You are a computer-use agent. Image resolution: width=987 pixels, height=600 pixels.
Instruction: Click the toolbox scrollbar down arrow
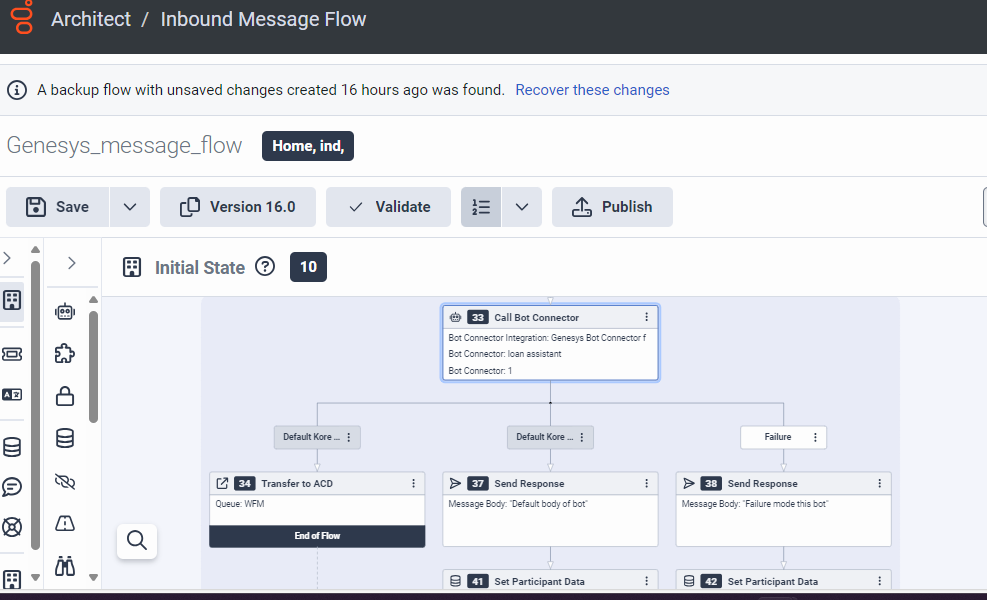coord(93,577)
